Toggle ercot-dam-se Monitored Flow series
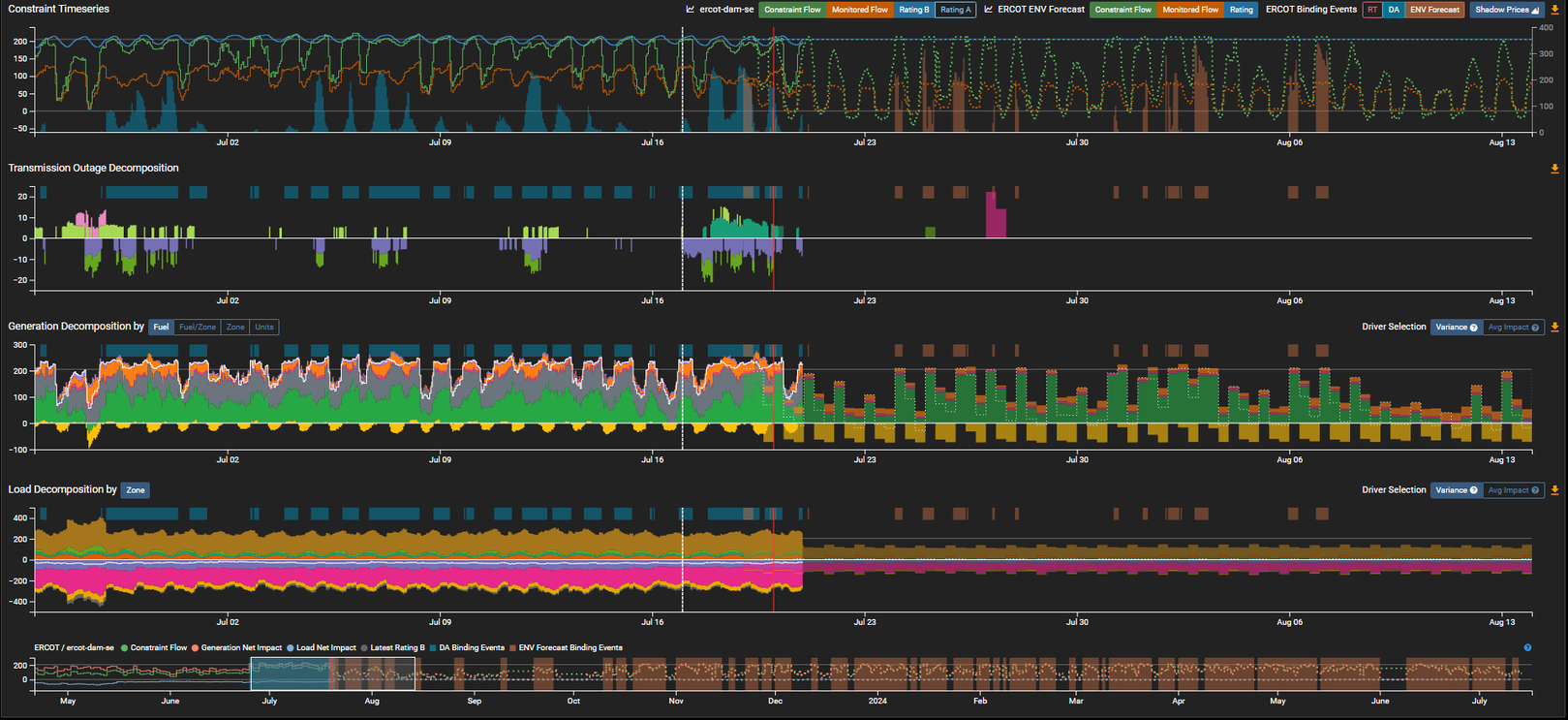The image size is (1568, 720). coord(859,10)
